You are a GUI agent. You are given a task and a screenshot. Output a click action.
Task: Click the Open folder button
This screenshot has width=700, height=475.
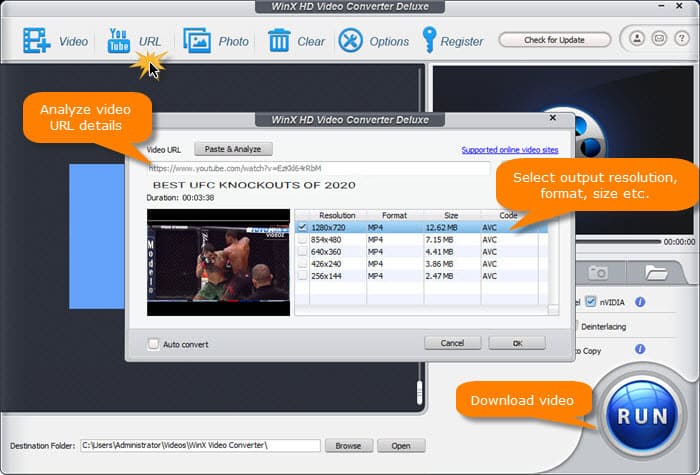[401, 446]
